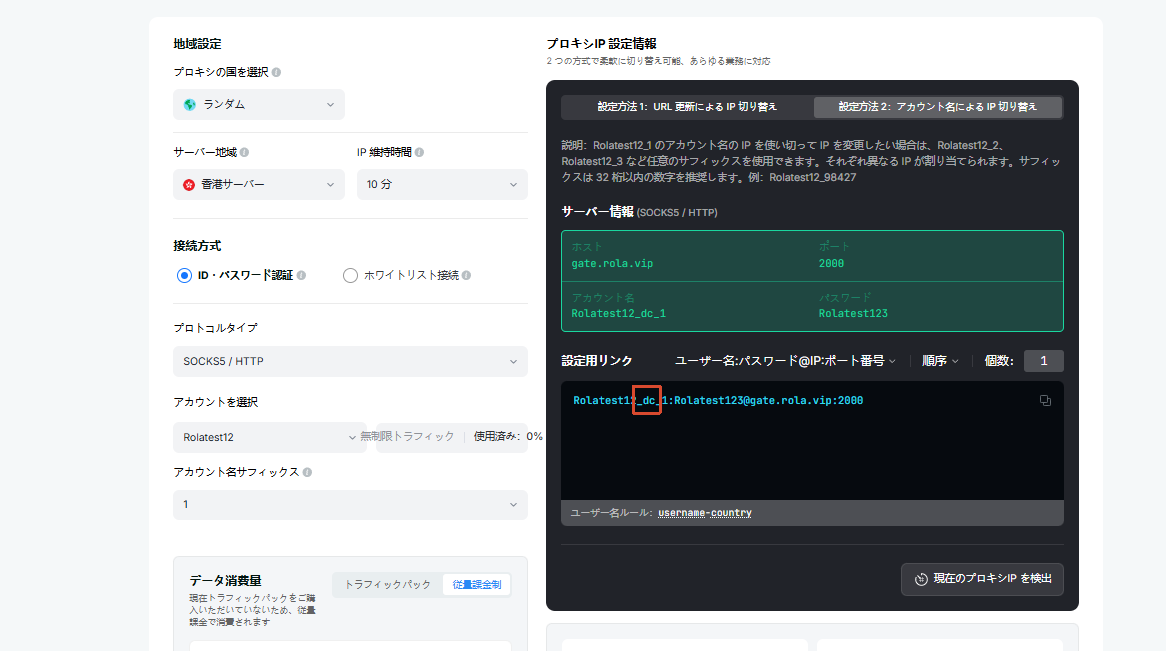
Task: Click 現在のプロキシIP を検出 button
Action: click(982, 579)
